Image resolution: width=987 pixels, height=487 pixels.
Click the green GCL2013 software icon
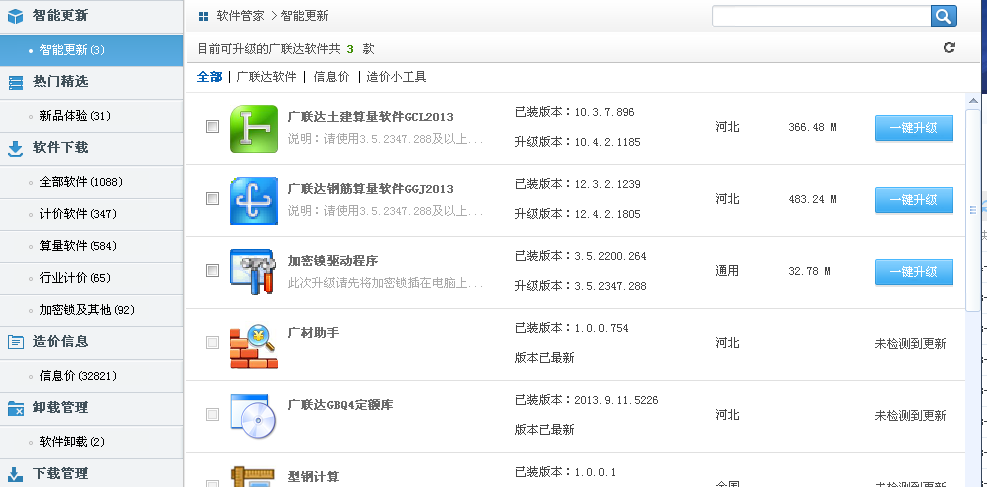tap(254, 129)
